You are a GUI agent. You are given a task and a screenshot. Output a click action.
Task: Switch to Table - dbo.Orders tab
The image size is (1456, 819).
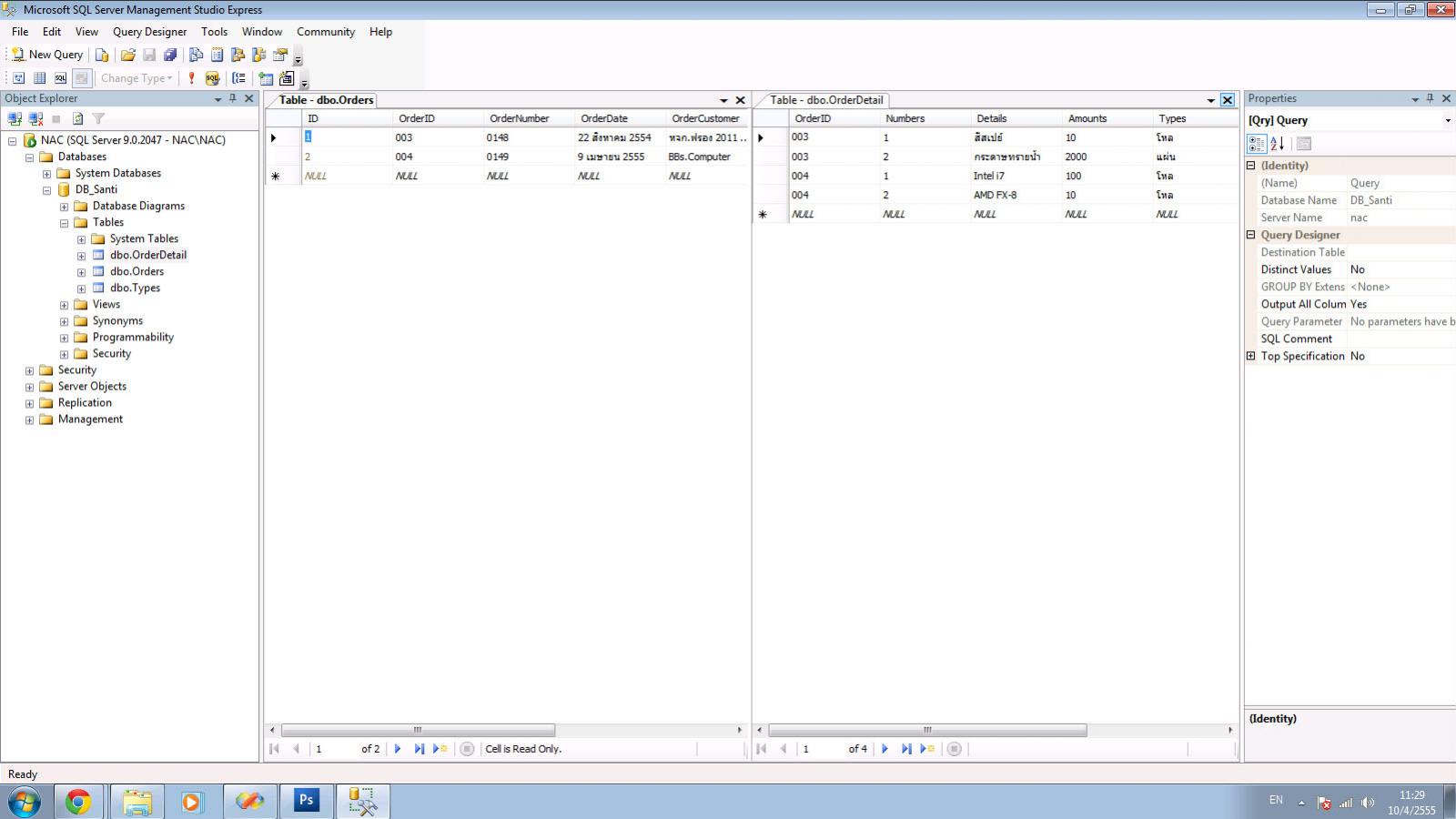(x=326, y=100)
